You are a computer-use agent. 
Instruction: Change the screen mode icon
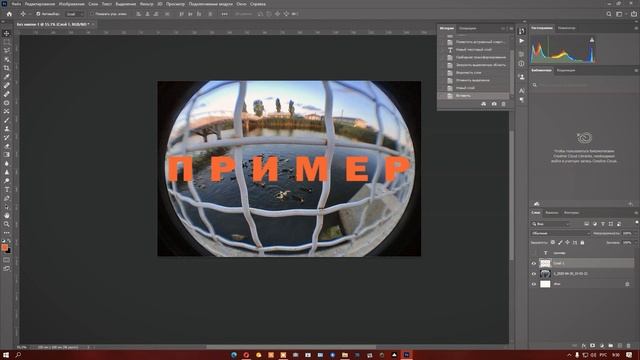coord(7,269)
